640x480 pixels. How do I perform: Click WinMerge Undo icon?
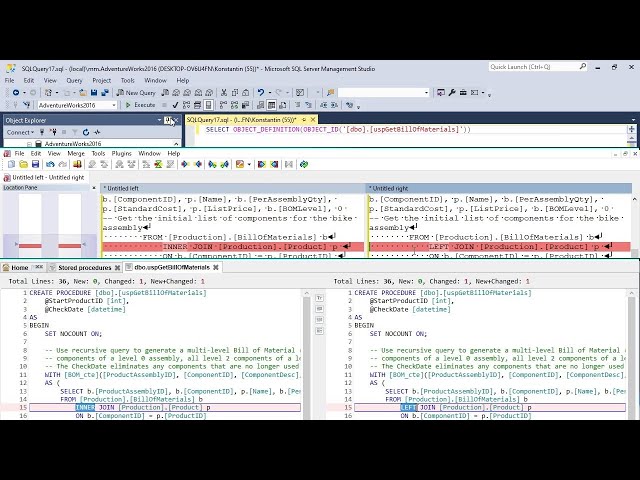click(50, 164)
